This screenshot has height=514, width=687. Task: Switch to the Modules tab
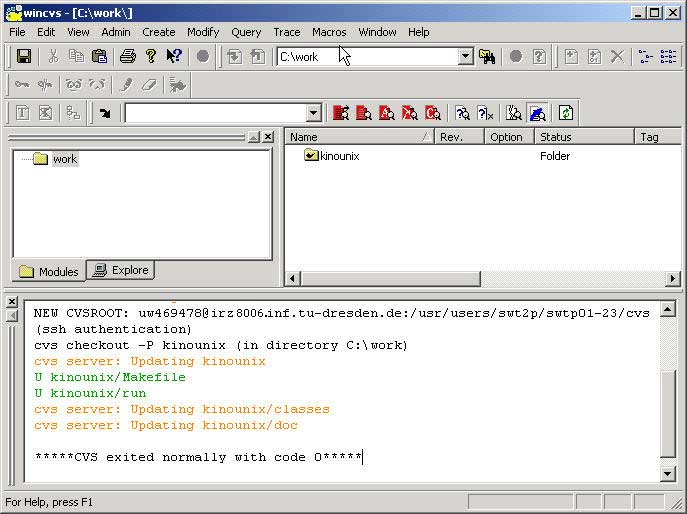click(48, 271)
